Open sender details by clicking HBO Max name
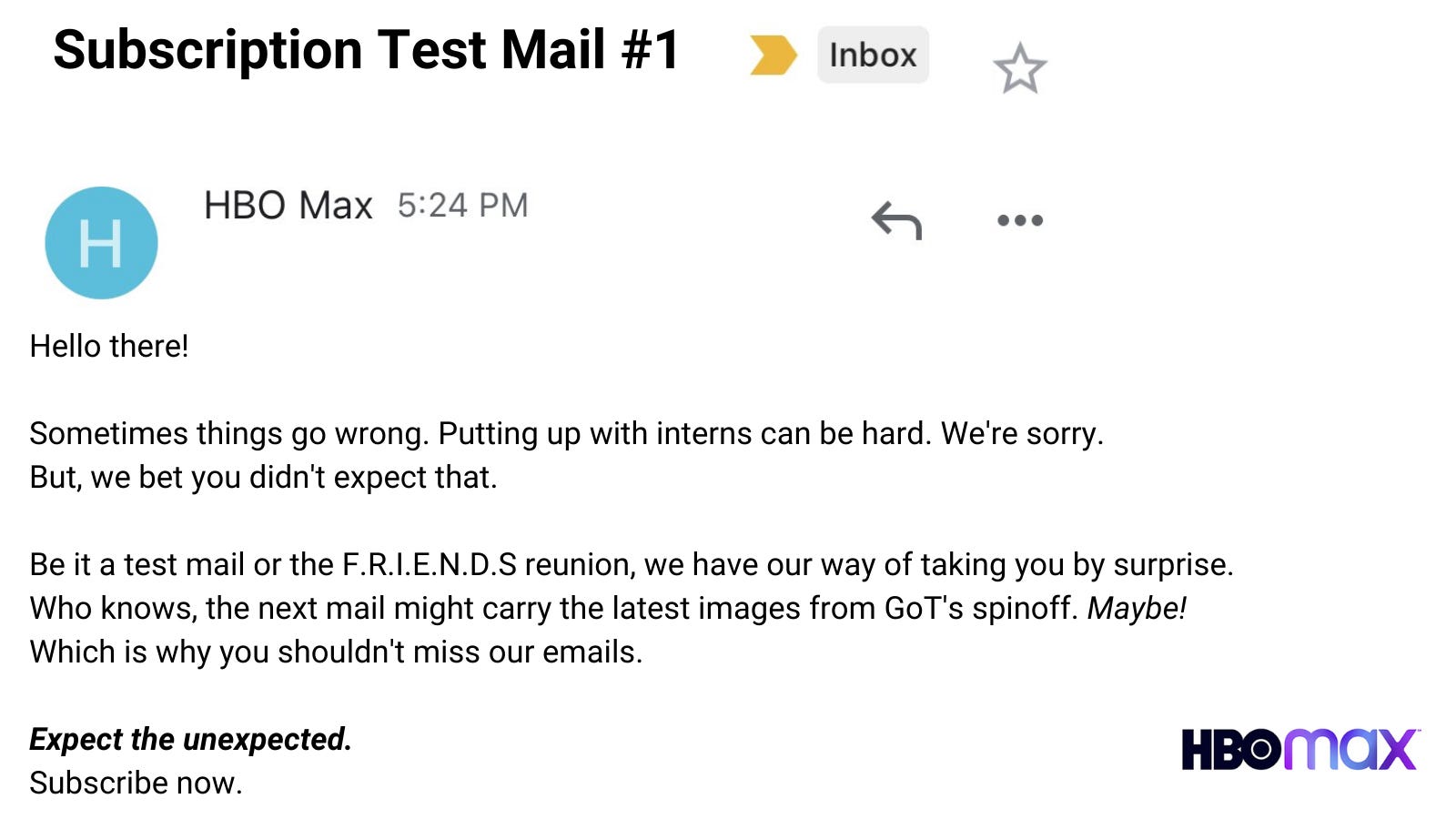 [x=288, y=205]
